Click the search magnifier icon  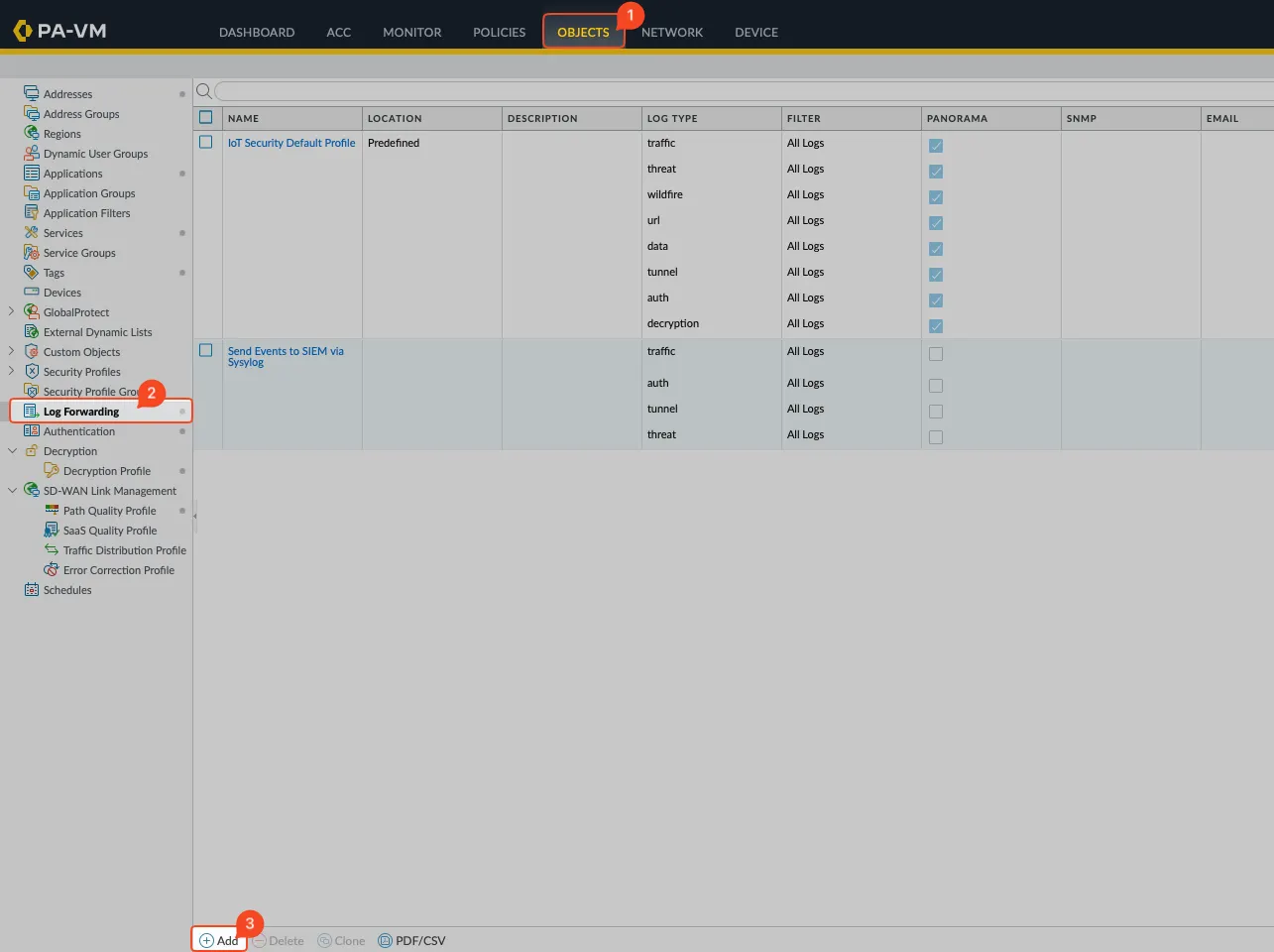point(203,91)
